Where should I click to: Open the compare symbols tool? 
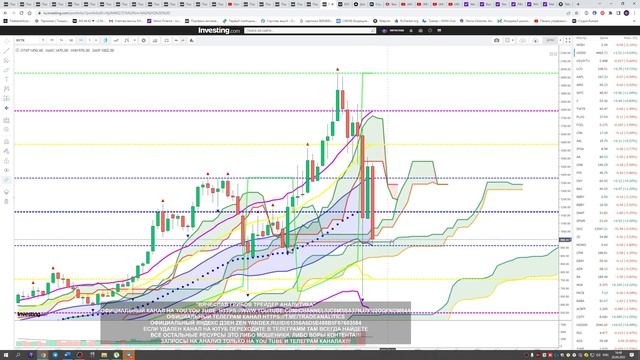[116, 40]
